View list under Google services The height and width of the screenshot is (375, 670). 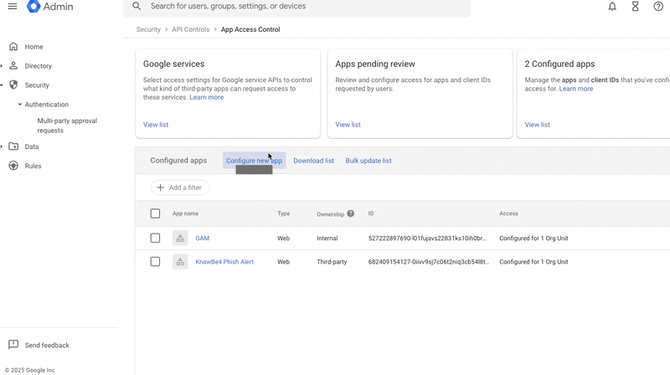[156, 125]
